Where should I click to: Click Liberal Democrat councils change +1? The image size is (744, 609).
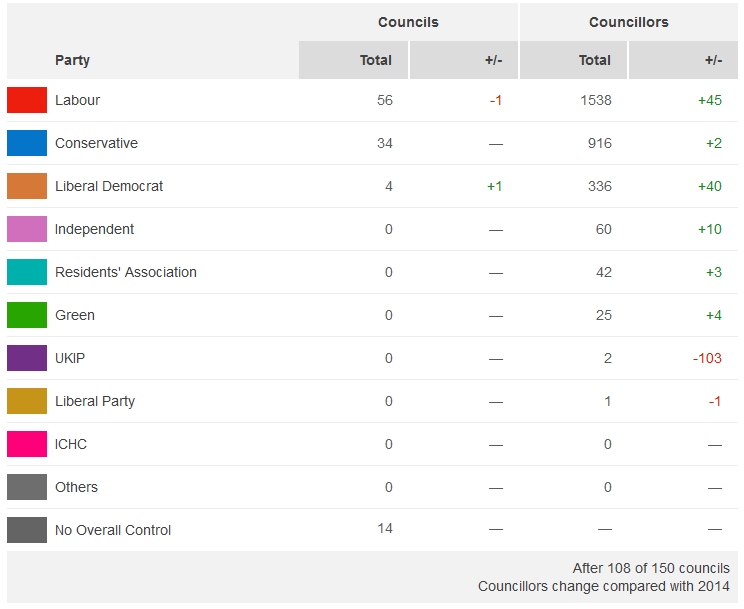pyautogui.click(x=494, y=186)
